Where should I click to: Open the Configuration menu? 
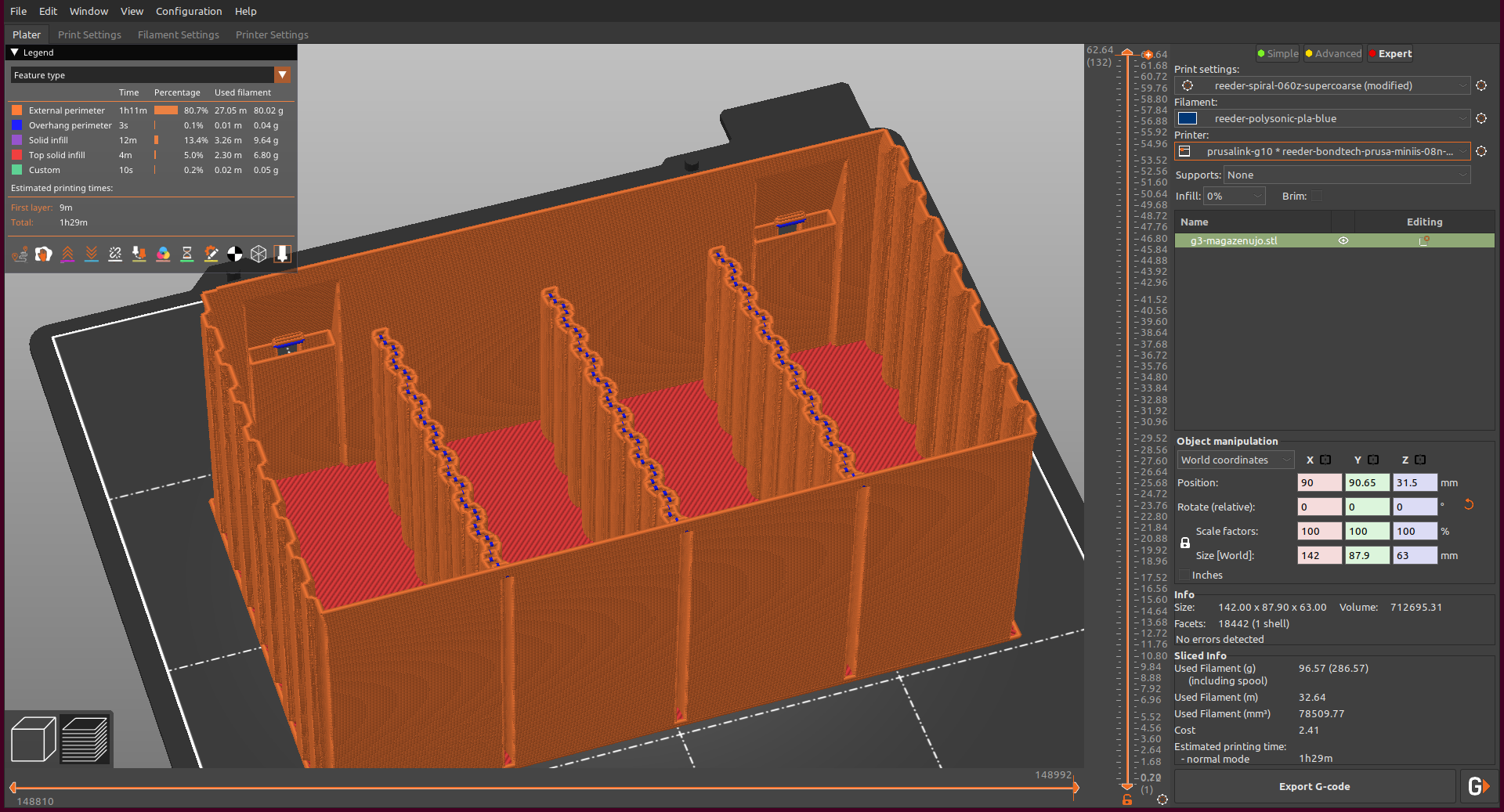pyautogui.click(x=189, y=11)
